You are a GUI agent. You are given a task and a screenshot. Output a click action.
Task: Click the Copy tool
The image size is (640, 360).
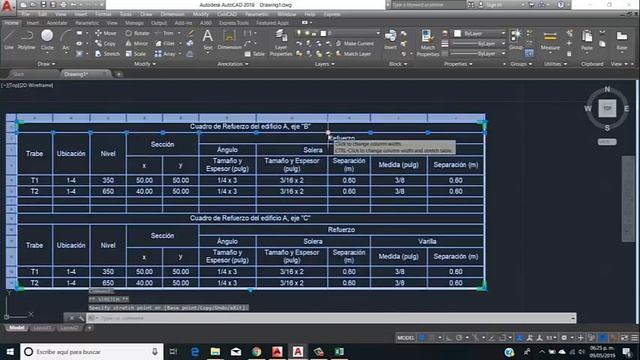pyautogui.click(x=106, y=43)
